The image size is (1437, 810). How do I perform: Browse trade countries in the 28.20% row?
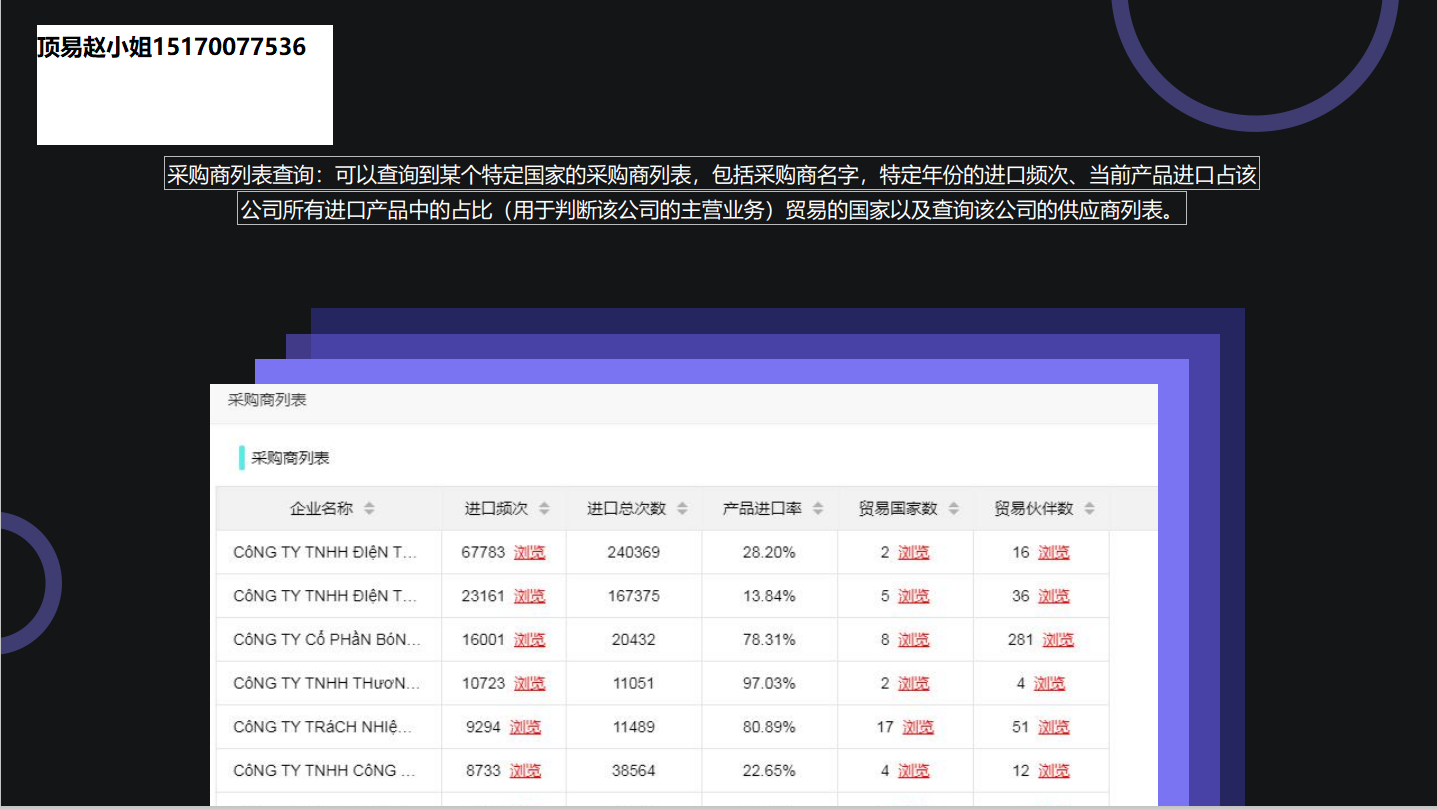[x=913, y=552]
